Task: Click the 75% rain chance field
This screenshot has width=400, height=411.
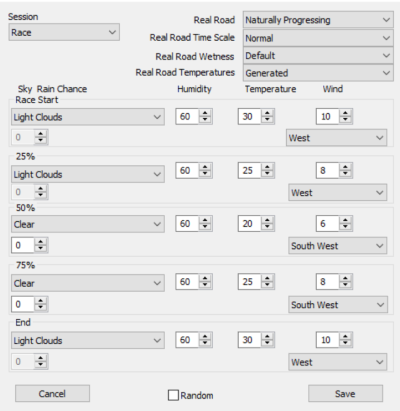Action: tap(23, 304)
